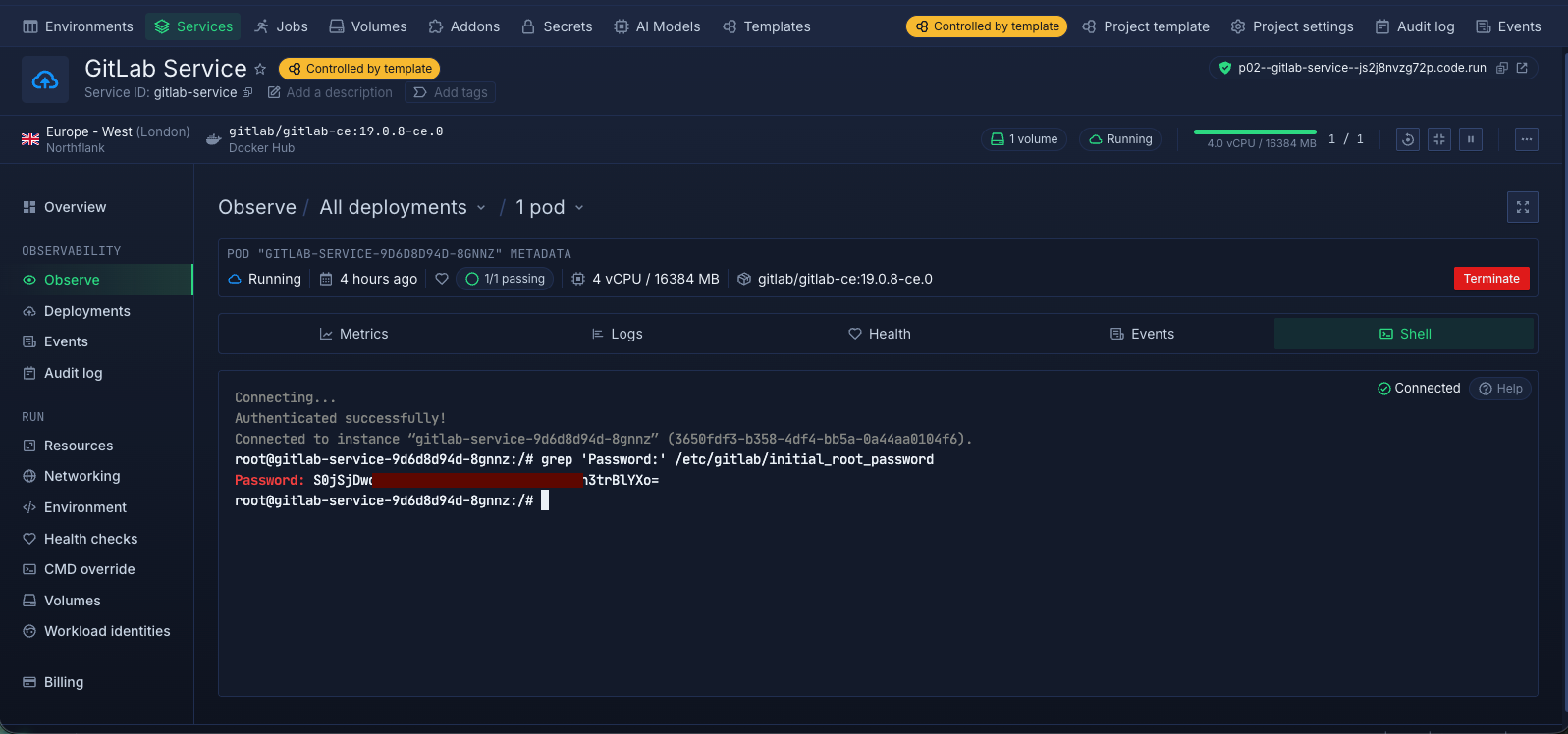Open the Addons page

[x=464, y=26]
